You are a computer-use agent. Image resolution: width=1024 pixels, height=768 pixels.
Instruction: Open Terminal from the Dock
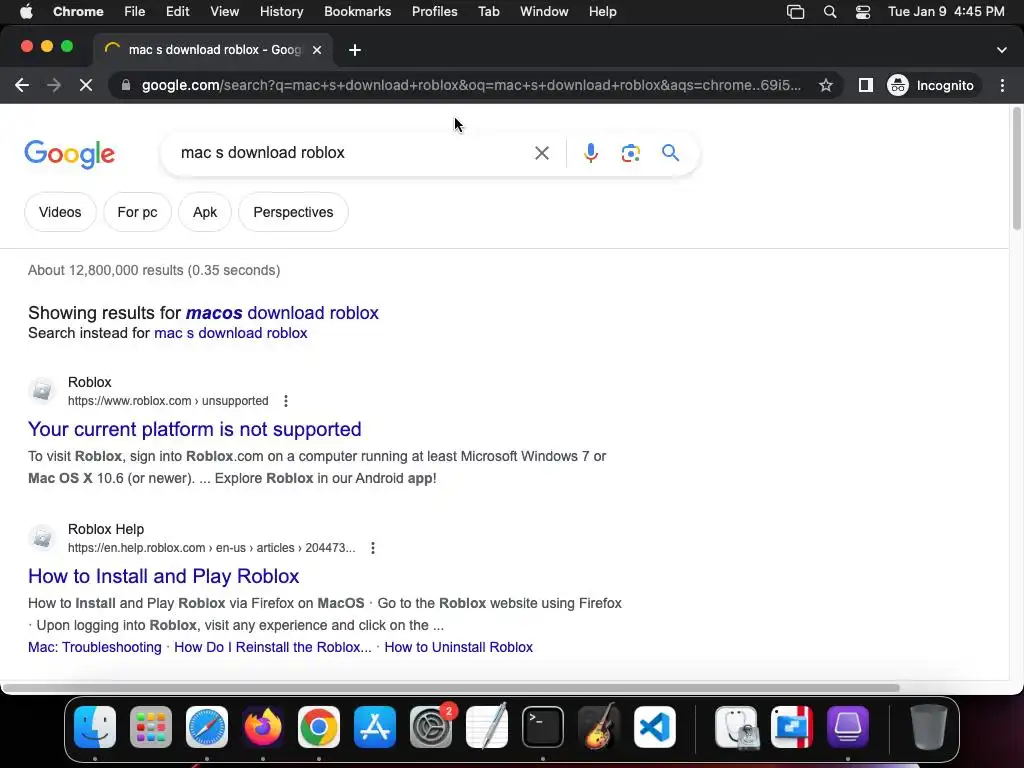pyautogui.click(x=543, y=727)
